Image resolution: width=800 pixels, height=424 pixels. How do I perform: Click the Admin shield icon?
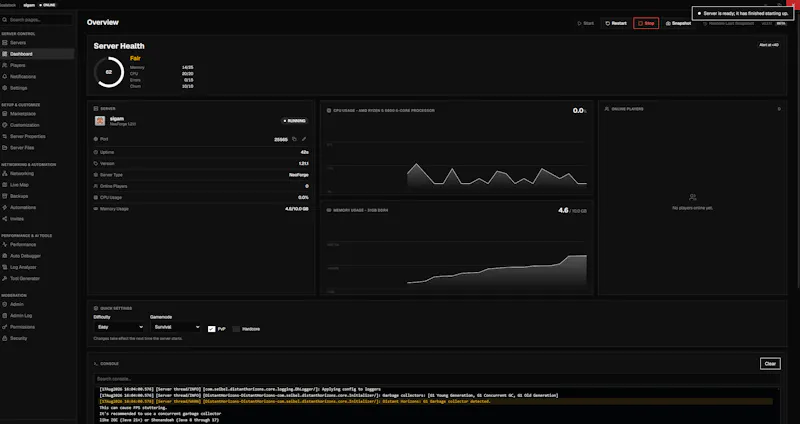coord(5,304)
